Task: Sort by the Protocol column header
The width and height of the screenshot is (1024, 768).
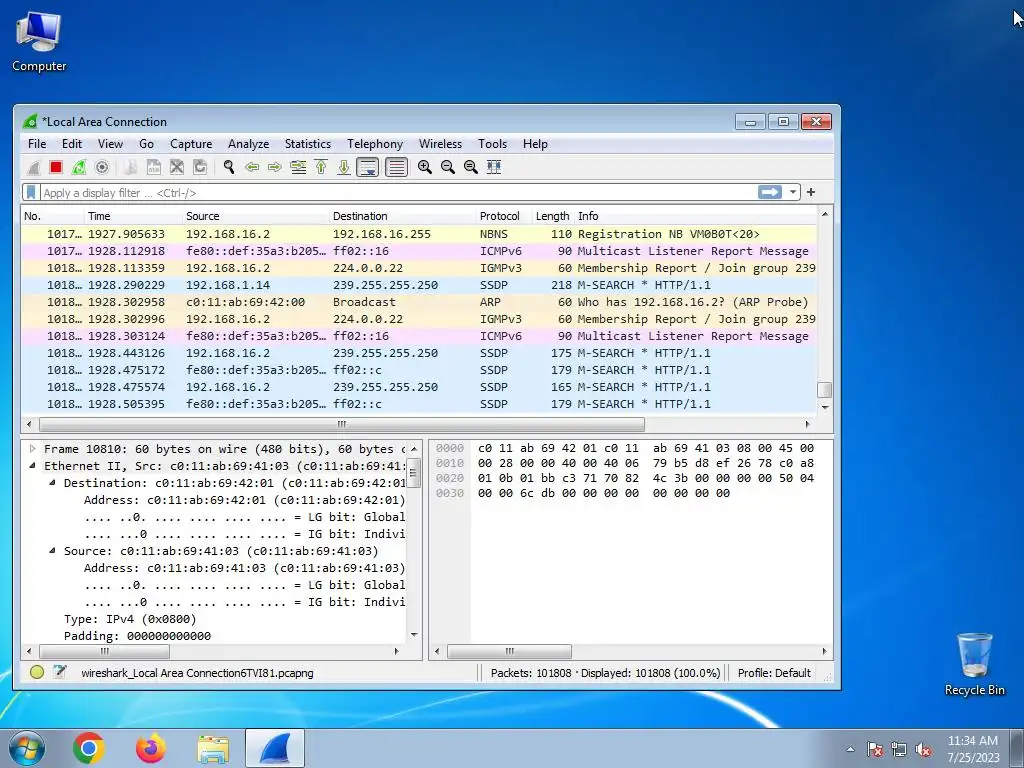Action: pos(504,216)
